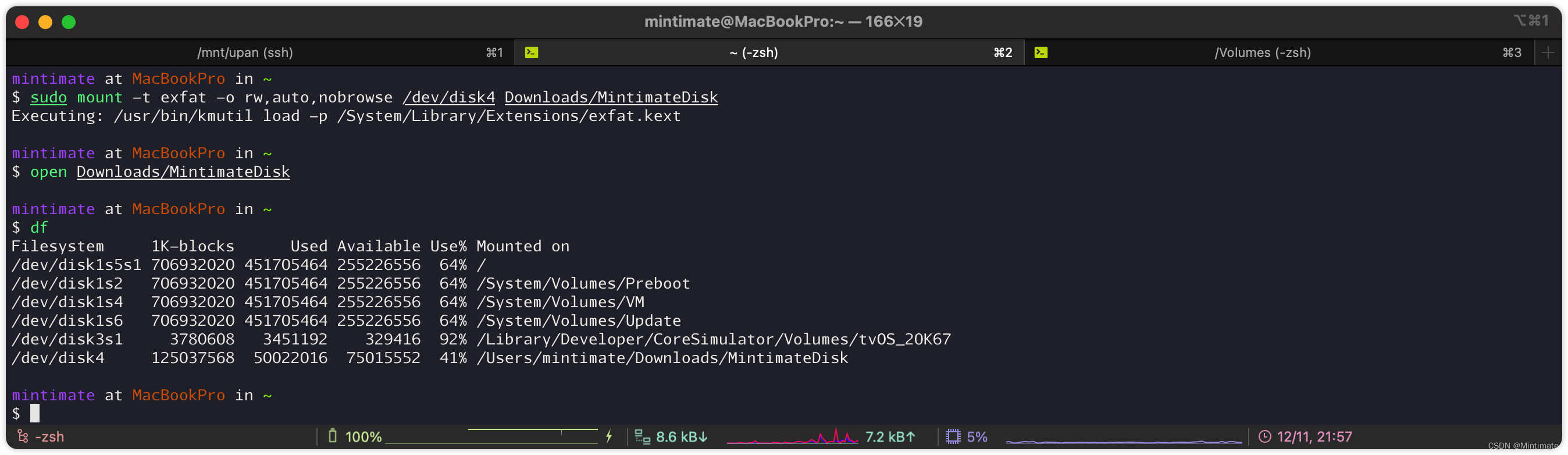Click the 41% usage value
Screen dimensions: 1568x455
coord(453,358)
